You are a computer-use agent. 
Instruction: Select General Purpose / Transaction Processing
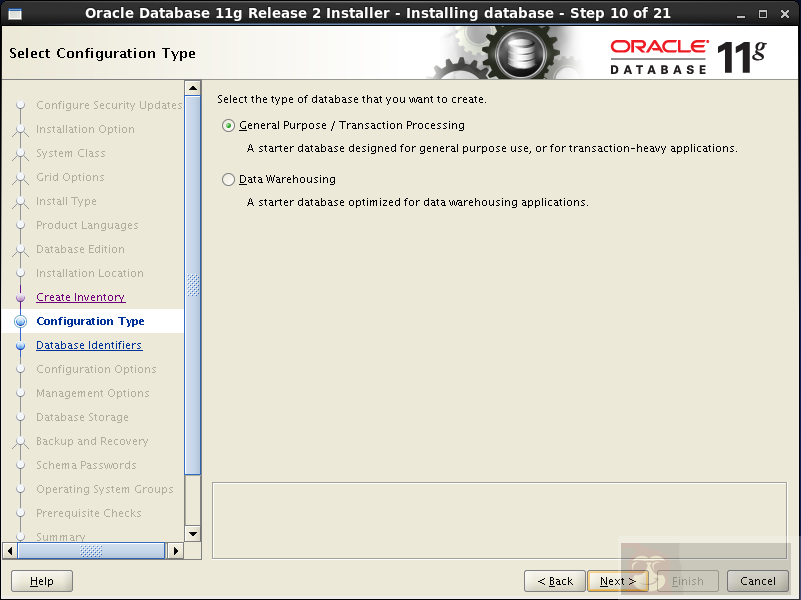coord(228,125)
